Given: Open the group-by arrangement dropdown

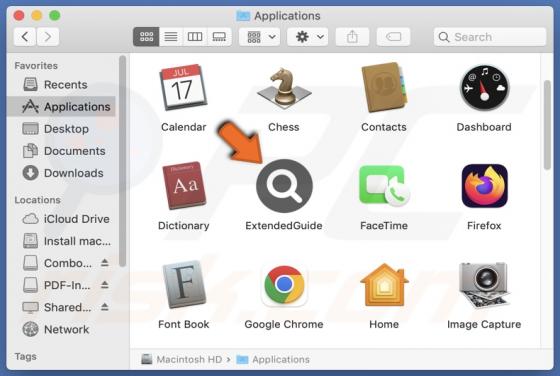Looking at the screenshot, I should 260,36.
